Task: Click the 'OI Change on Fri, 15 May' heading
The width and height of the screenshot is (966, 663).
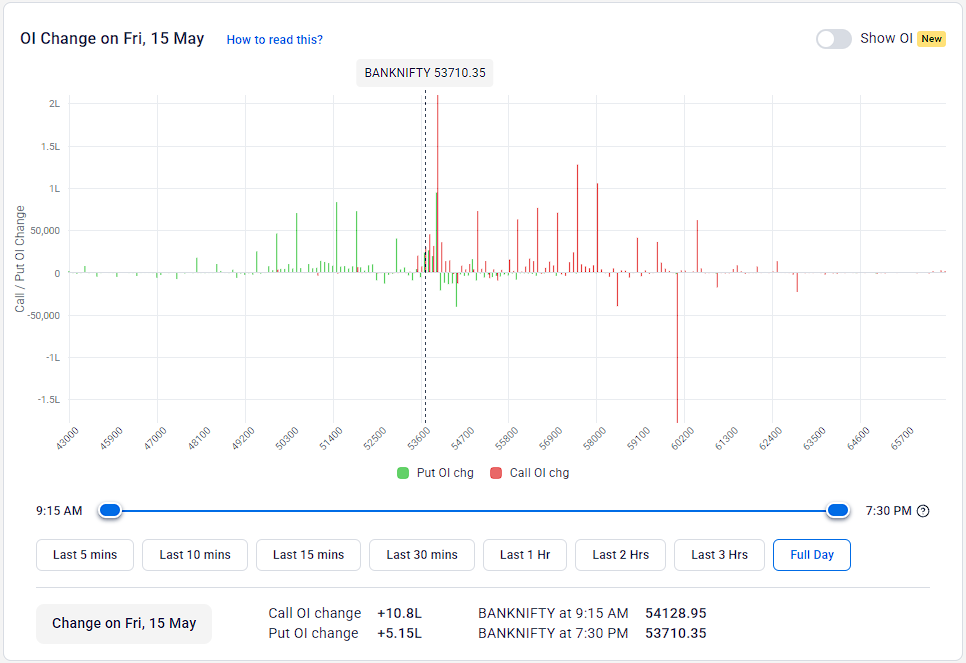Action: 112,38
